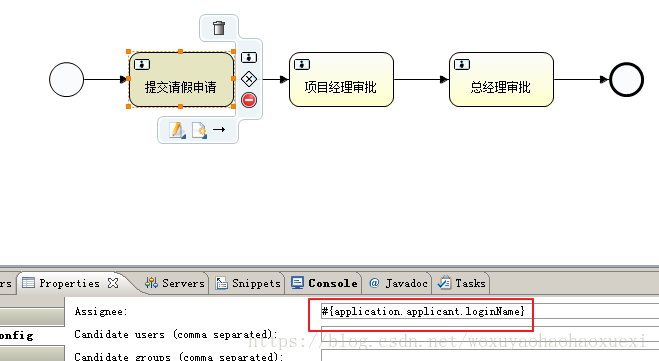Switch to the Properties tab
Viewport: 659px width, 361px height.
click(x=69, y=283)
